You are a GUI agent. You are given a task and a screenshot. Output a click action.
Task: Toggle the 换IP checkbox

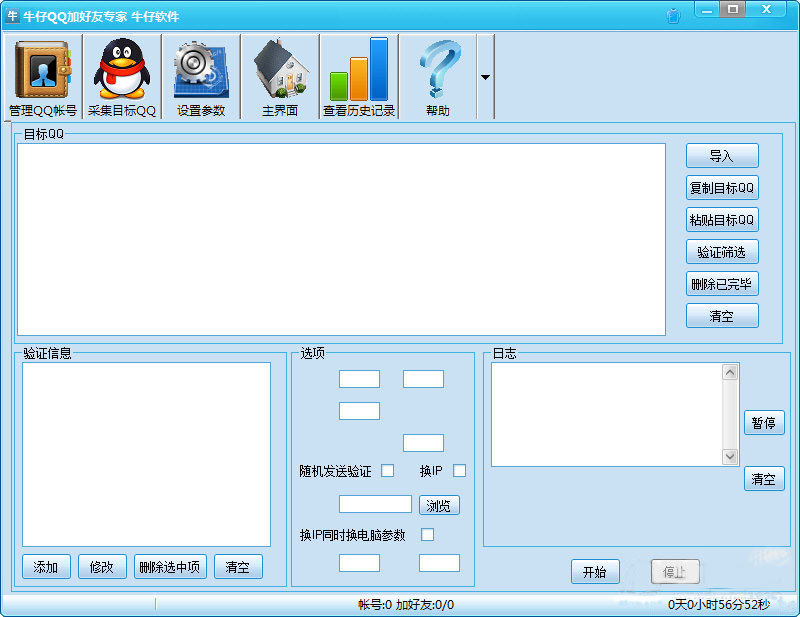(x=458, y=470)
